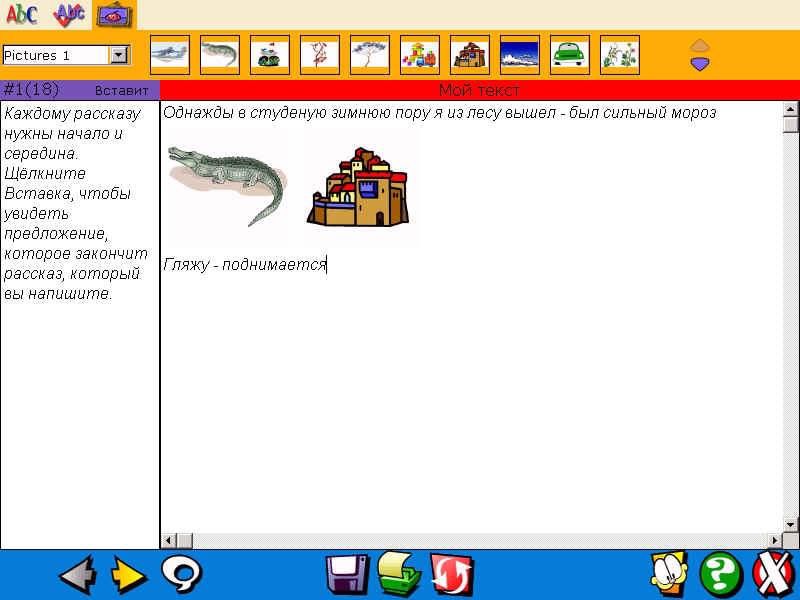Image resolution: width=800 pixels, height=600 pixels.
Task: Click the yellow forward arrow icon
Action: coord(128,575)
